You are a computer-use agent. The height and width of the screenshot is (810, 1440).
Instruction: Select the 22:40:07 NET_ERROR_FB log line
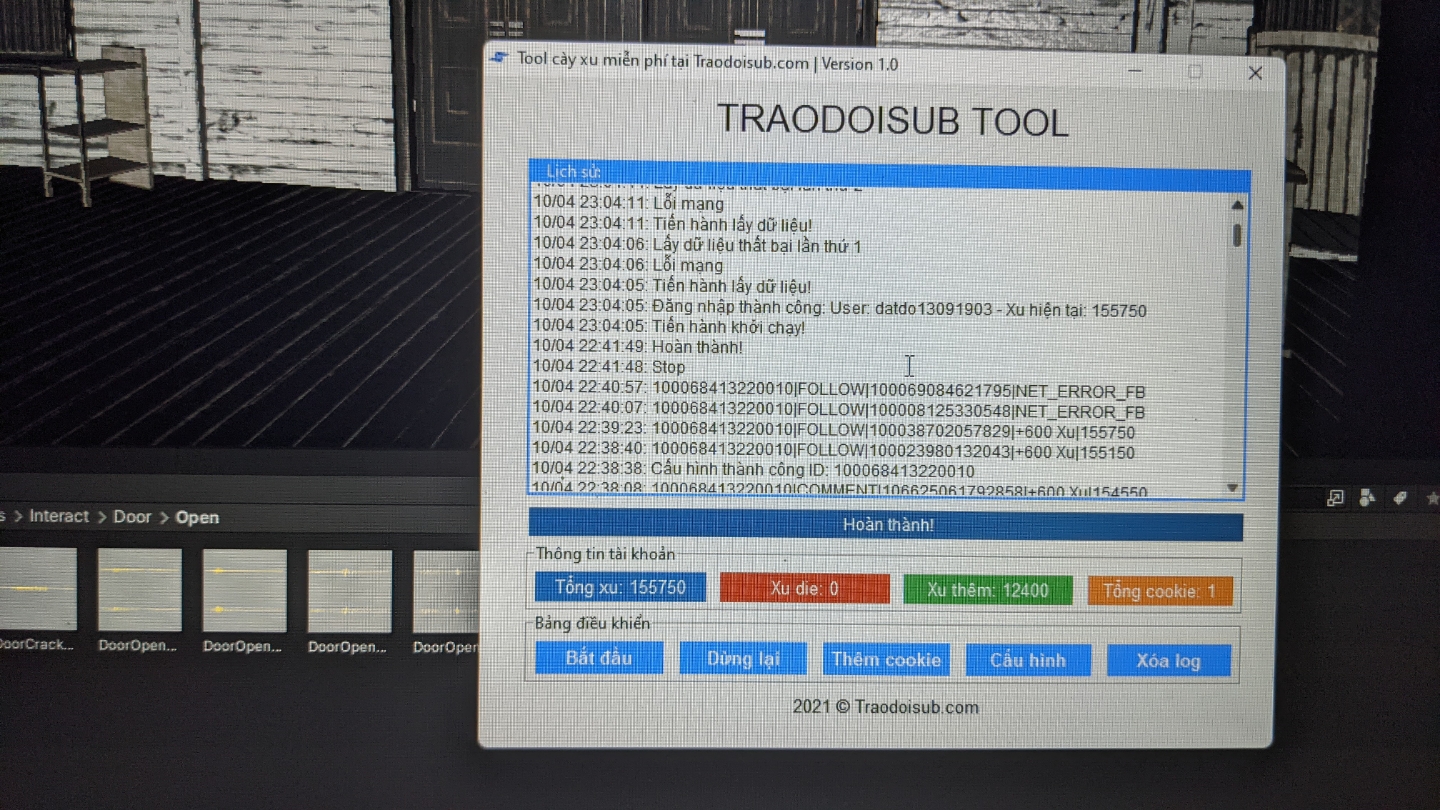click(839, 410)
